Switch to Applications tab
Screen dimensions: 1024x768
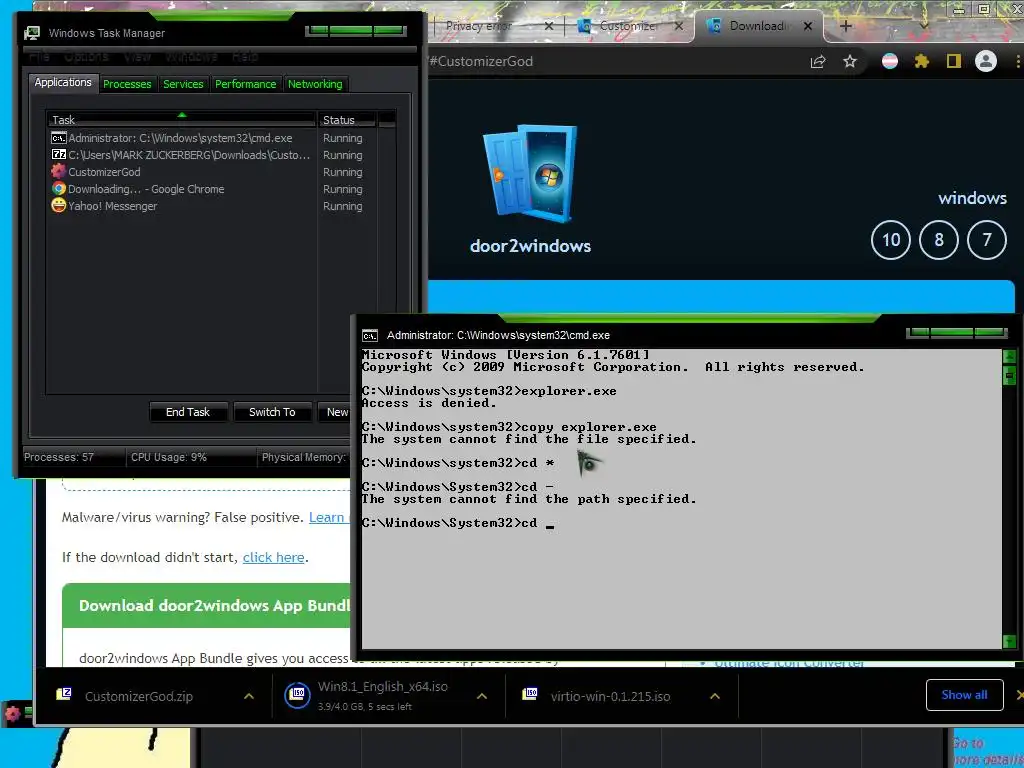point(63,82)
